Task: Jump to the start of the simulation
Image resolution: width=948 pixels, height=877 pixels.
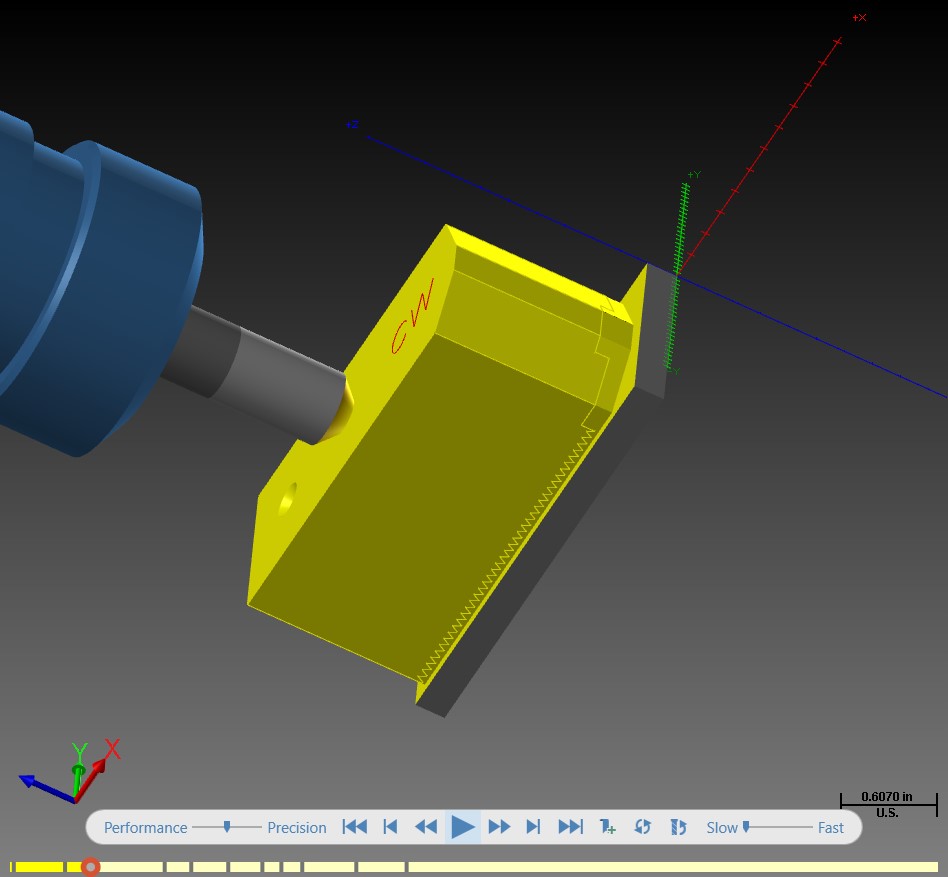Action: [x=354, y=827]
